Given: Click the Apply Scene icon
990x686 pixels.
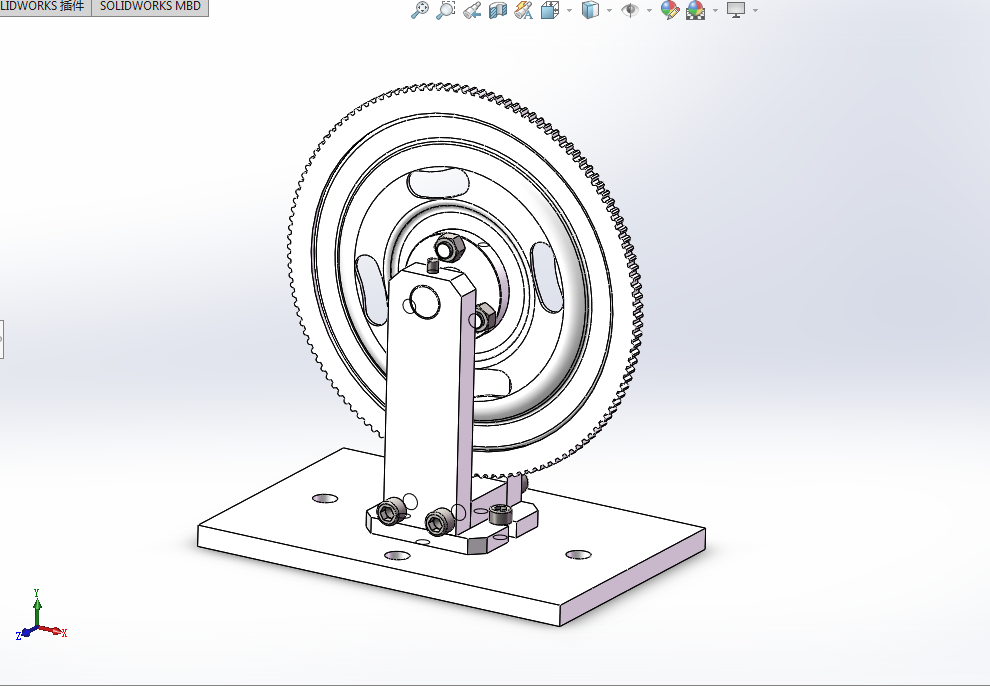Looking at the screenshot, I should (695, 9).
